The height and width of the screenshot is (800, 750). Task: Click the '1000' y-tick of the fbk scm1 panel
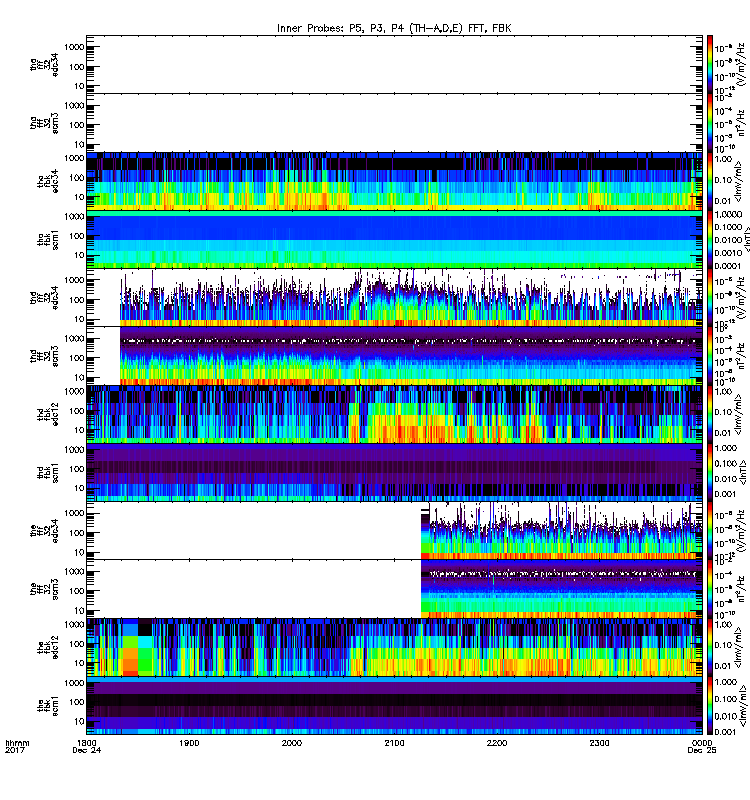coord(74,683)
